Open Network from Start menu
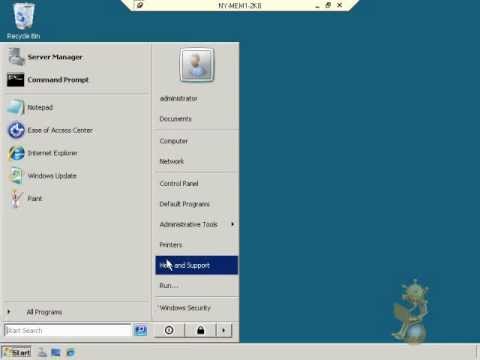The image size is (480, 360). click(x=197, y=162)
